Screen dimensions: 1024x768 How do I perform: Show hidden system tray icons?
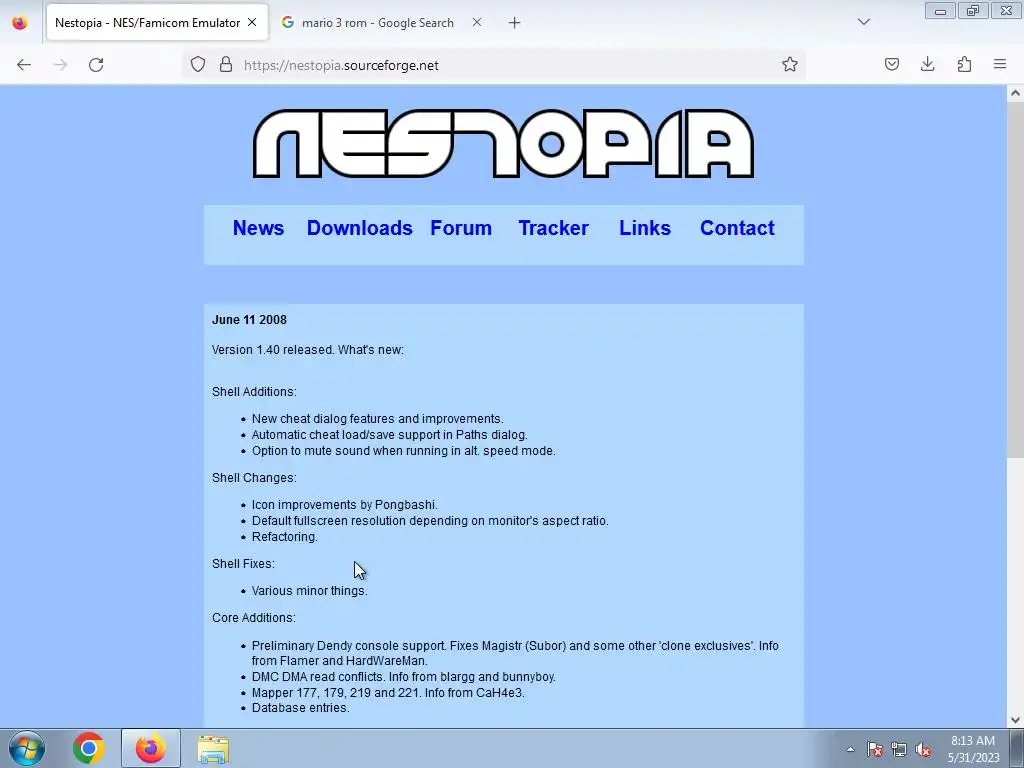pyautogui.click(x=850, y=749)
